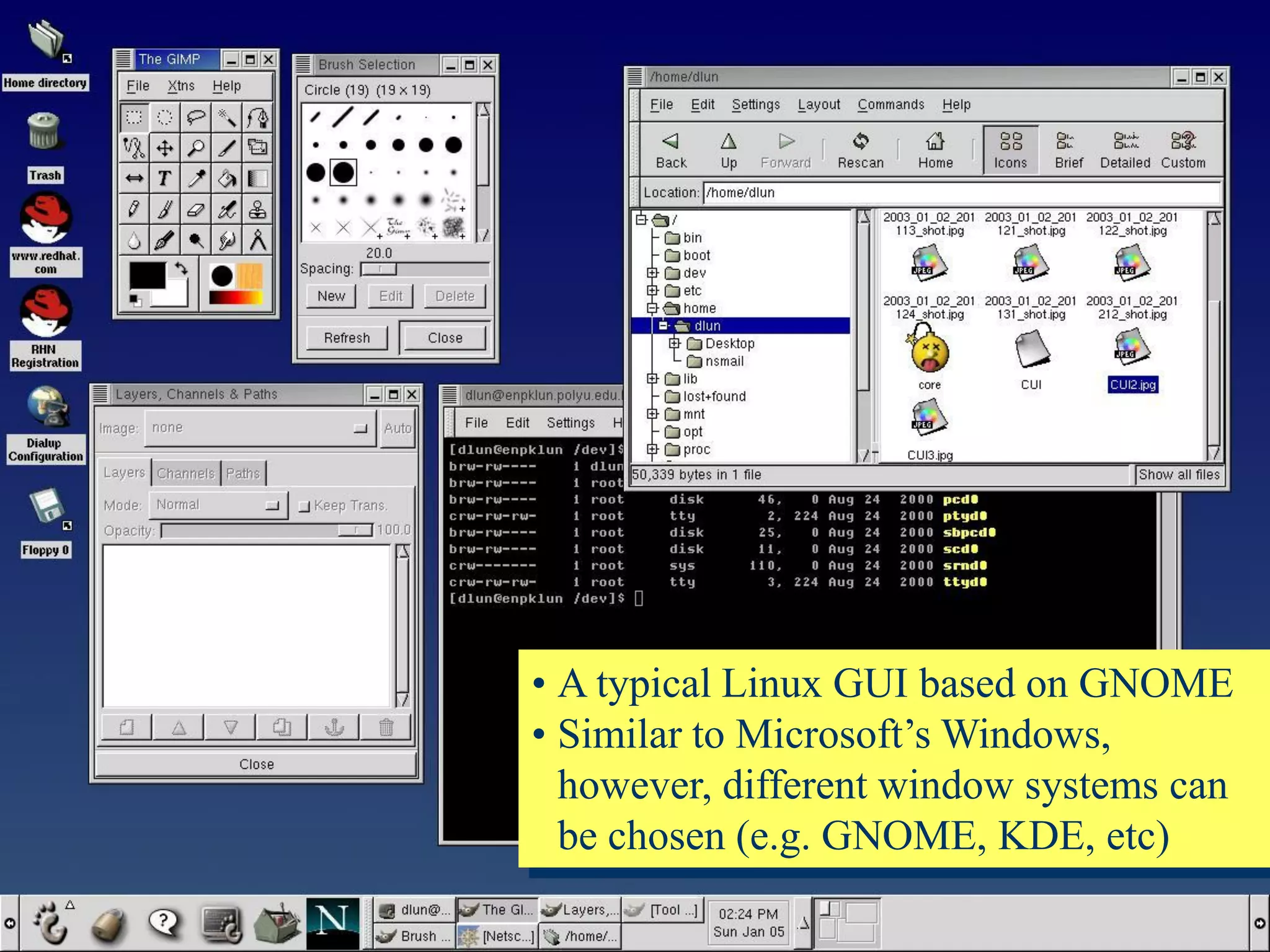
Task: Open Layout menu in file manager
Action: [x=819, y=105]
